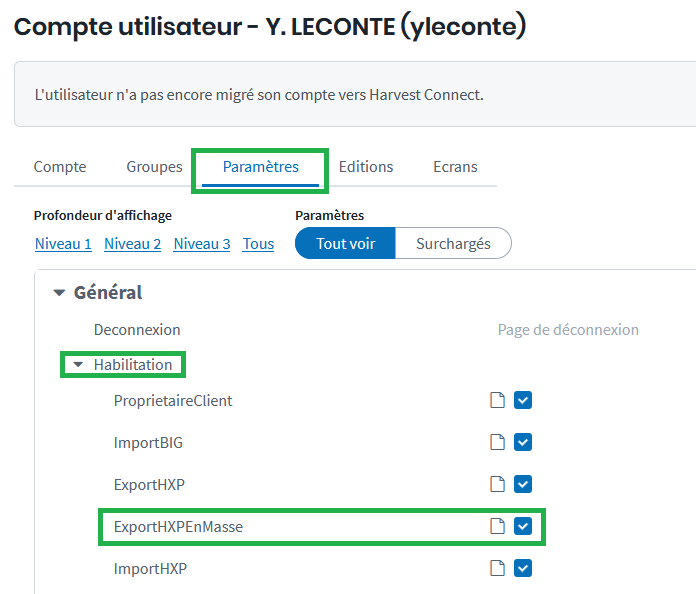
Task: Collapse the Général section
Action: tap(60, 293)
